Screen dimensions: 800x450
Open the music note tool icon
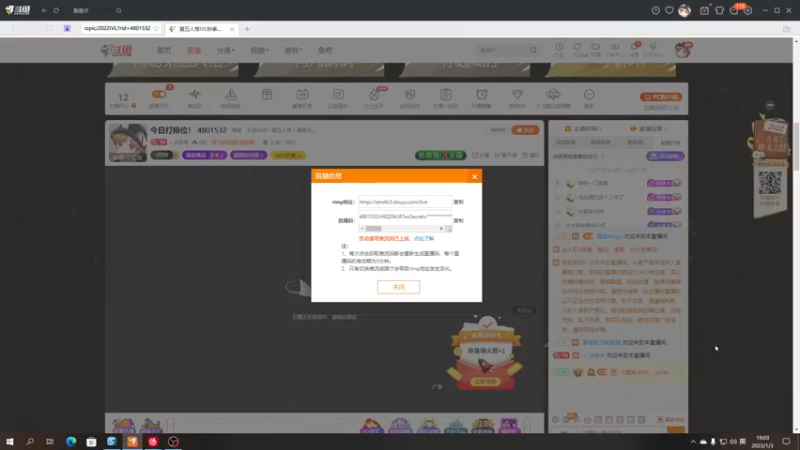(x=338, y=94)
